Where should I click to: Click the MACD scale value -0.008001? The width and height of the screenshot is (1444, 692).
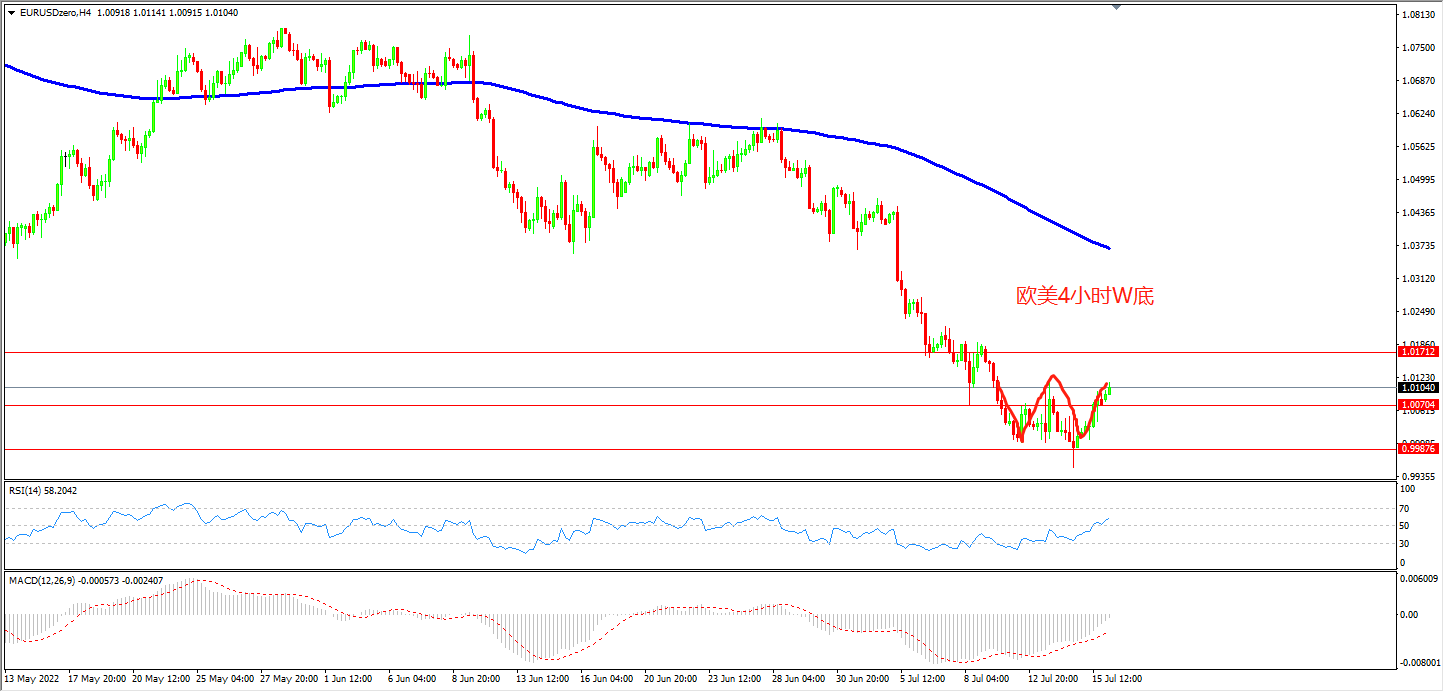tap(1419, 662)
